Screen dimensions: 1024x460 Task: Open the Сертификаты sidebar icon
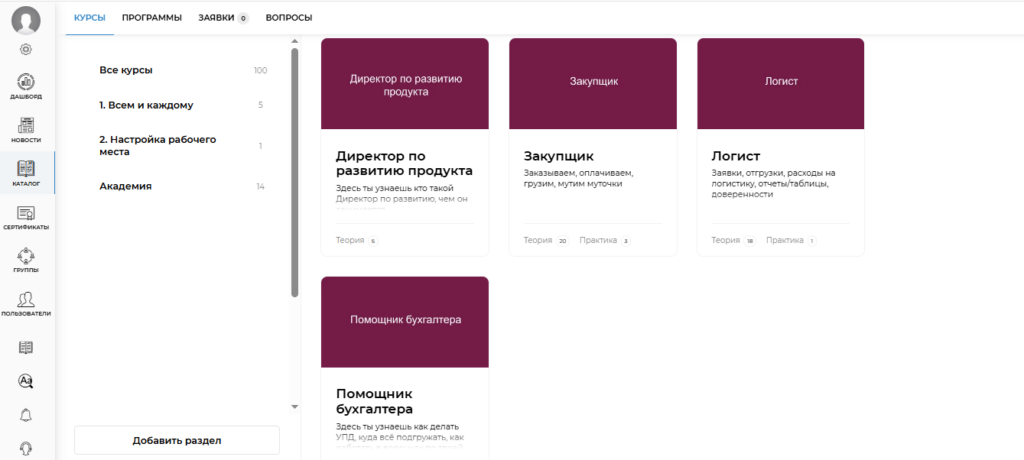tap(26, 218)
